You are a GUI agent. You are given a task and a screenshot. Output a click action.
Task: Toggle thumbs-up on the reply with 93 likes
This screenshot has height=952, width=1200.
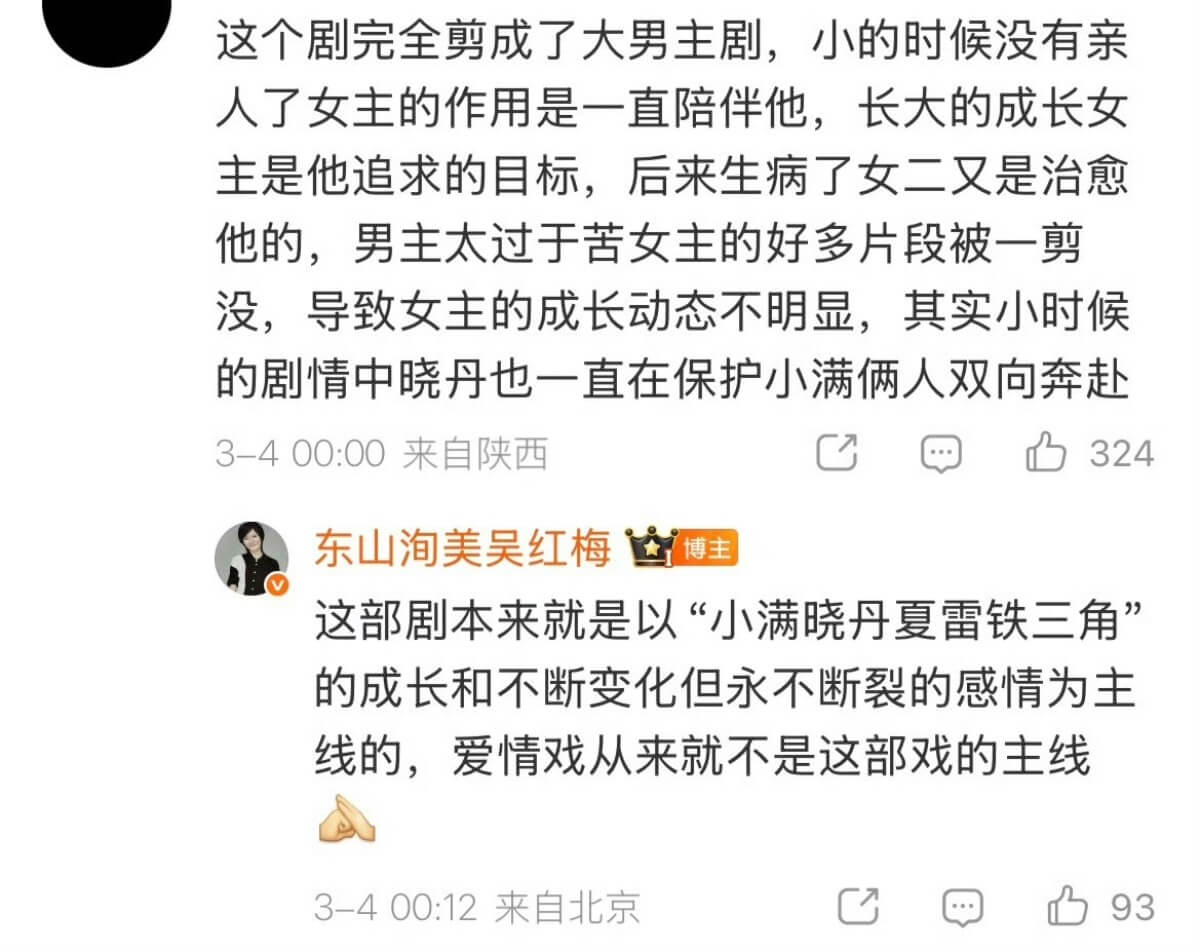(1068, 906)
